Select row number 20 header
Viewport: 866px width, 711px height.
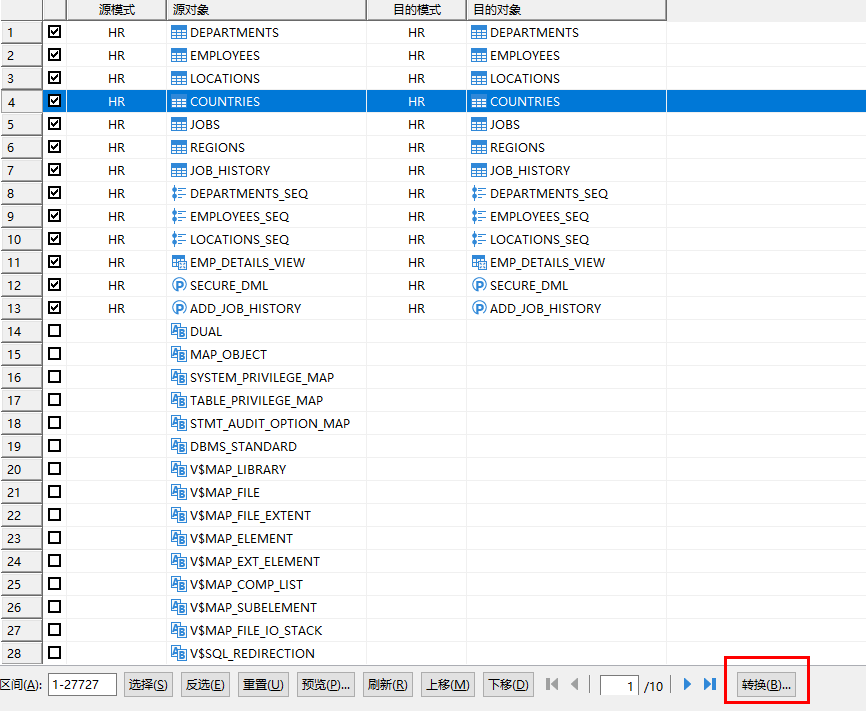tap(22, 469)
